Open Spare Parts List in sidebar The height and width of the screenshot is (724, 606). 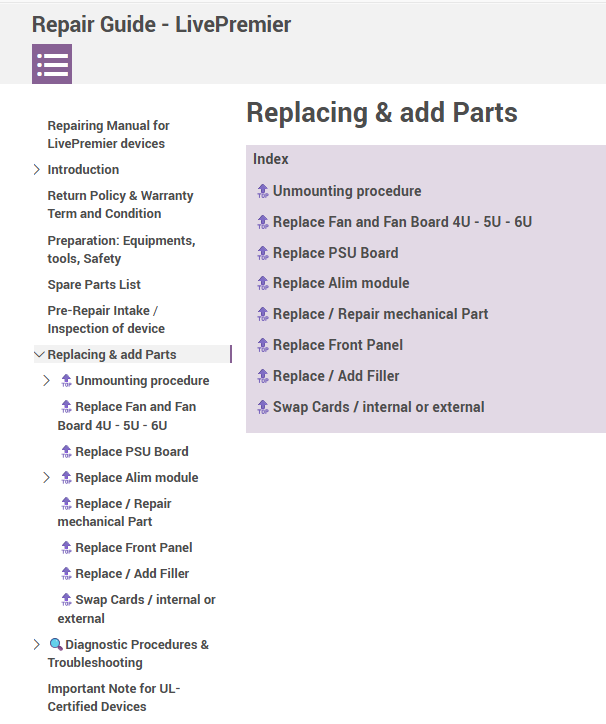tap(94, 285)
